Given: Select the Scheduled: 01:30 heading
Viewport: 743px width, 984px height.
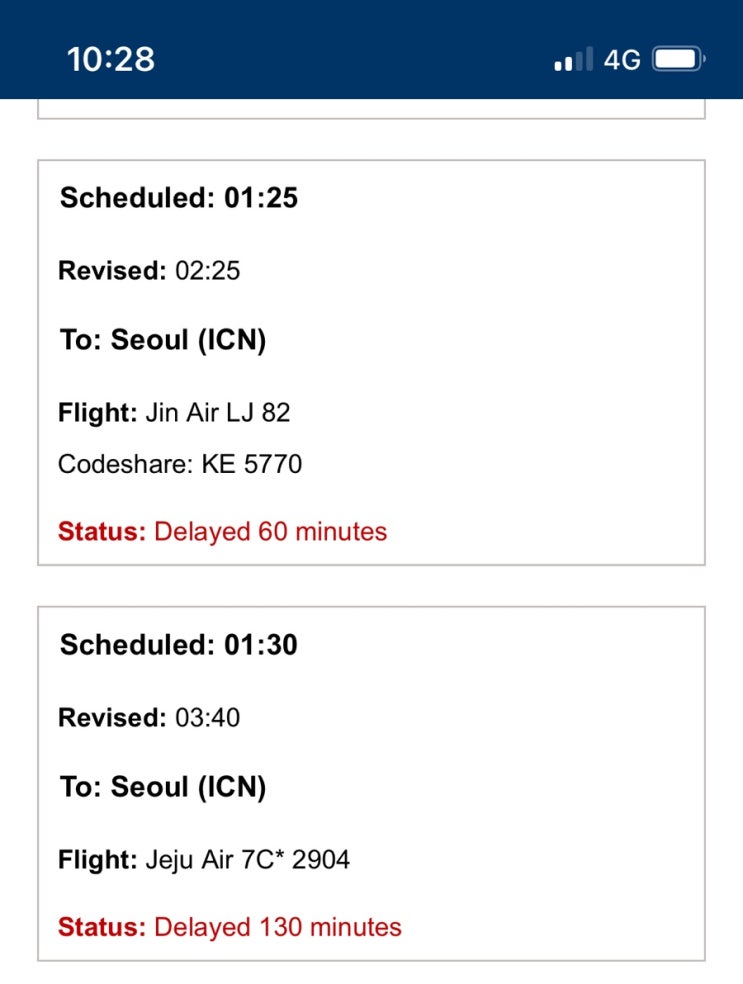Looking at the screenshot, I should pos(179,645).
